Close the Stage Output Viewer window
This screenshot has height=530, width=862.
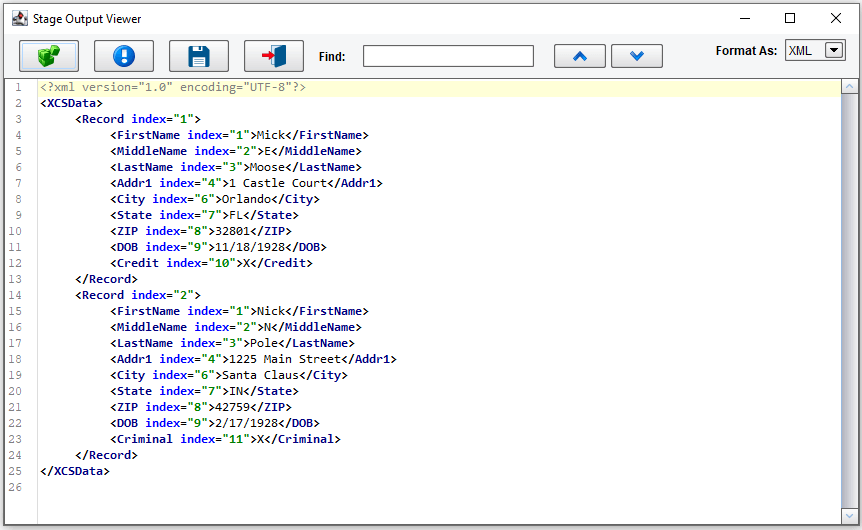tap(836, 18)
